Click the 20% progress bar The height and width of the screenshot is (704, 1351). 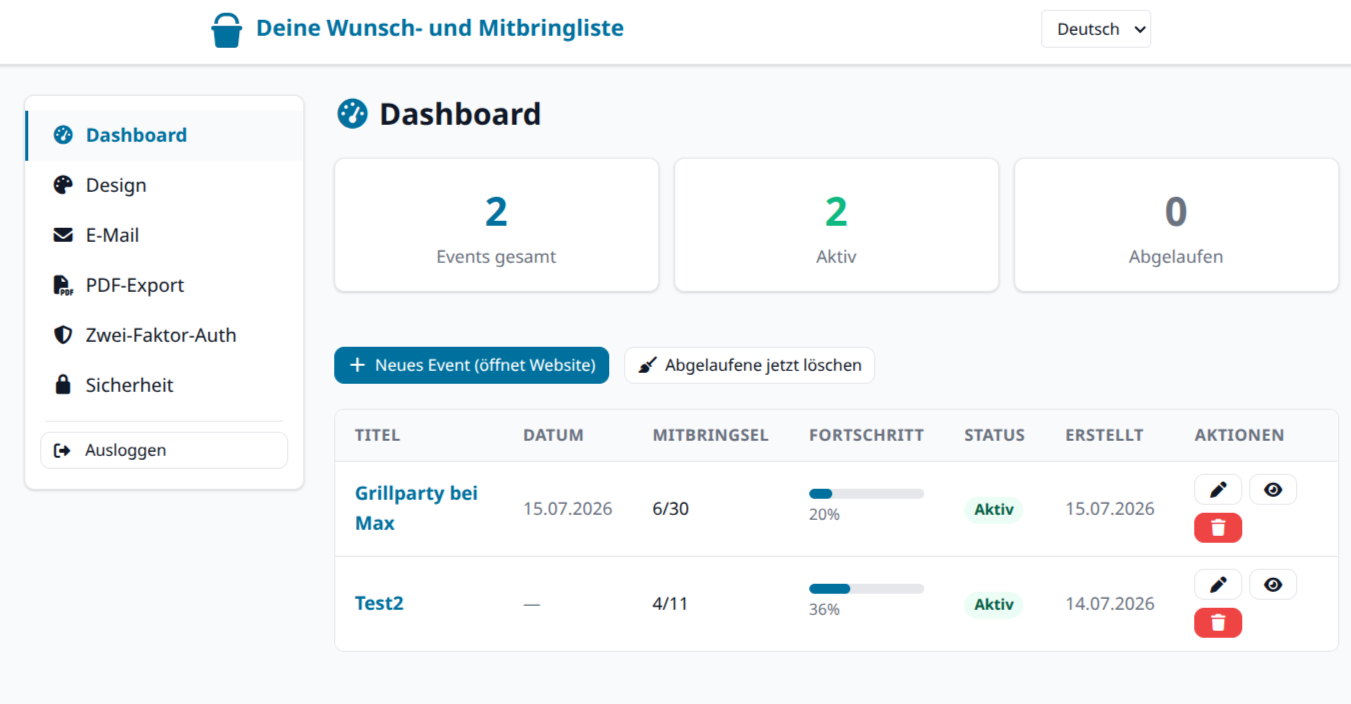coord(866,494)
